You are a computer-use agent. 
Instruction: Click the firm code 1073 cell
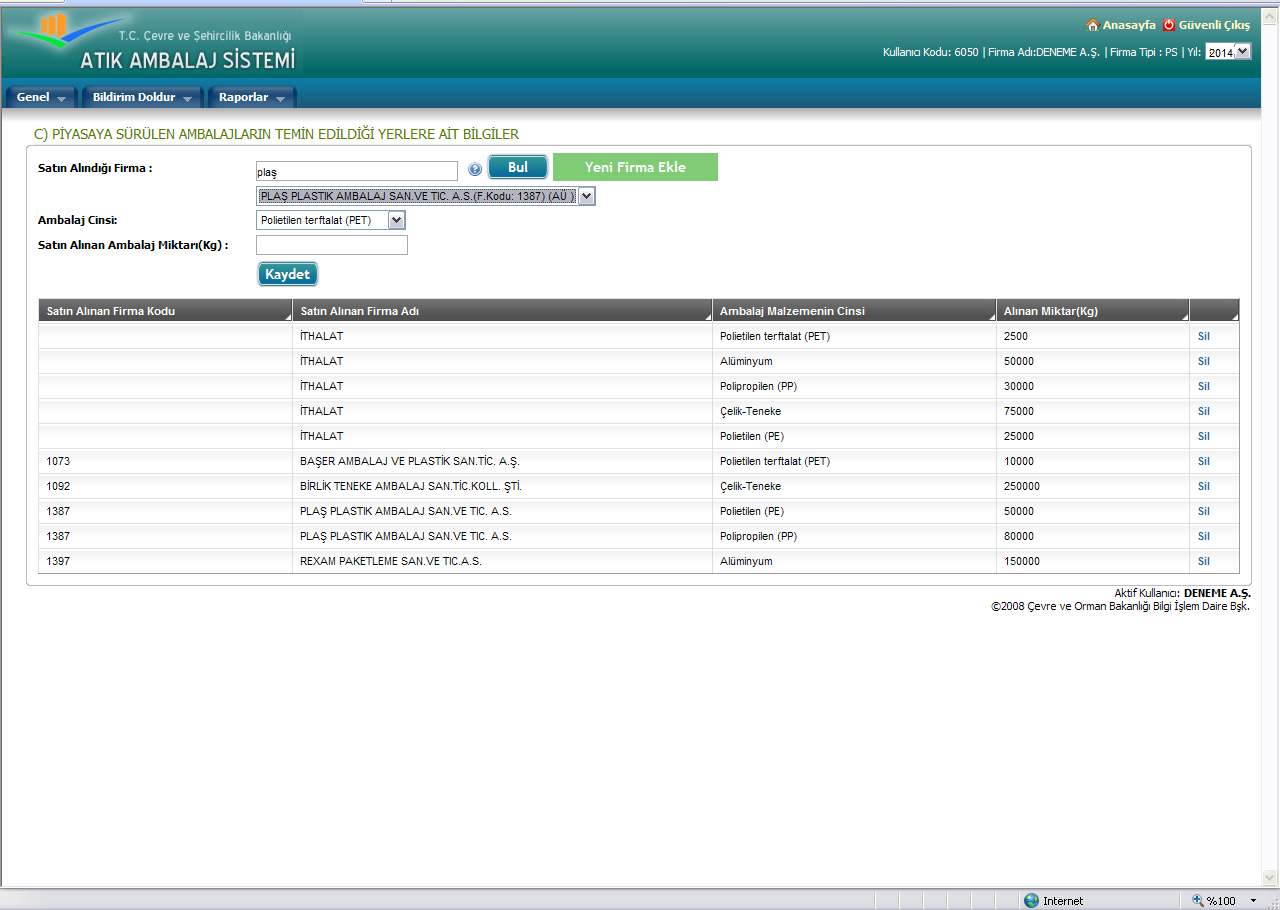165,461
